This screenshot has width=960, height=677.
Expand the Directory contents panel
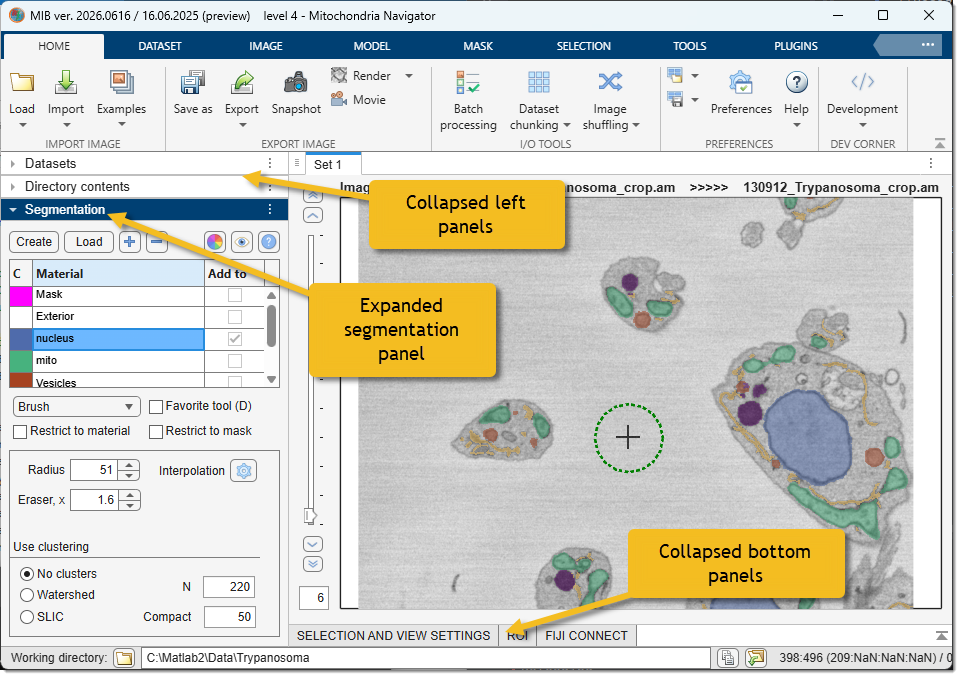13,187
